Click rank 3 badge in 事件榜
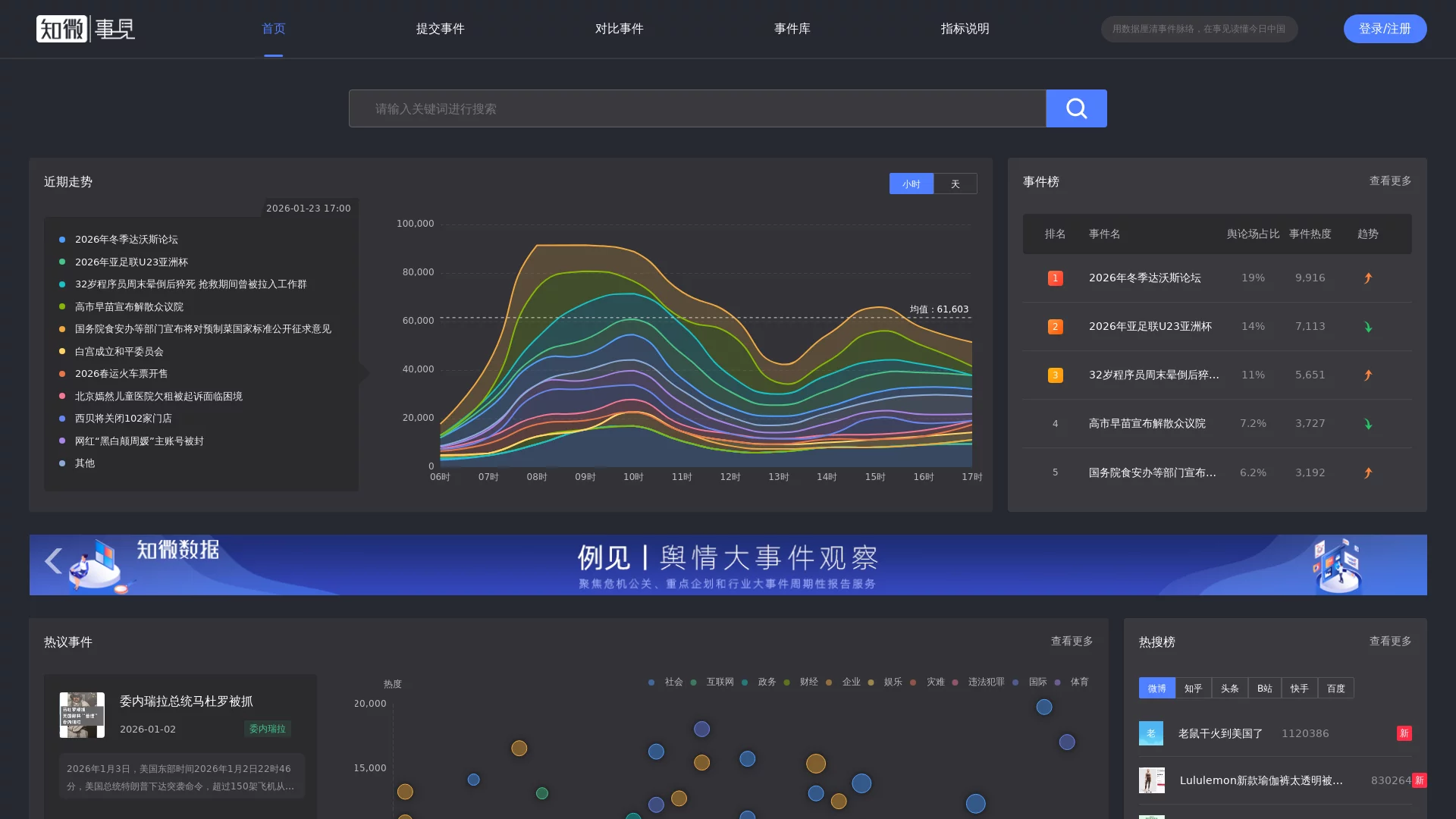 point(1055,375)
